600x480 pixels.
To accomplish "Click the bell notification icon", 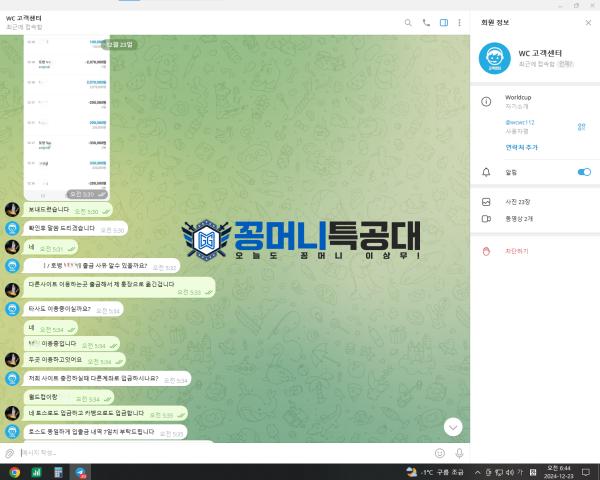I will pos(486,172).
